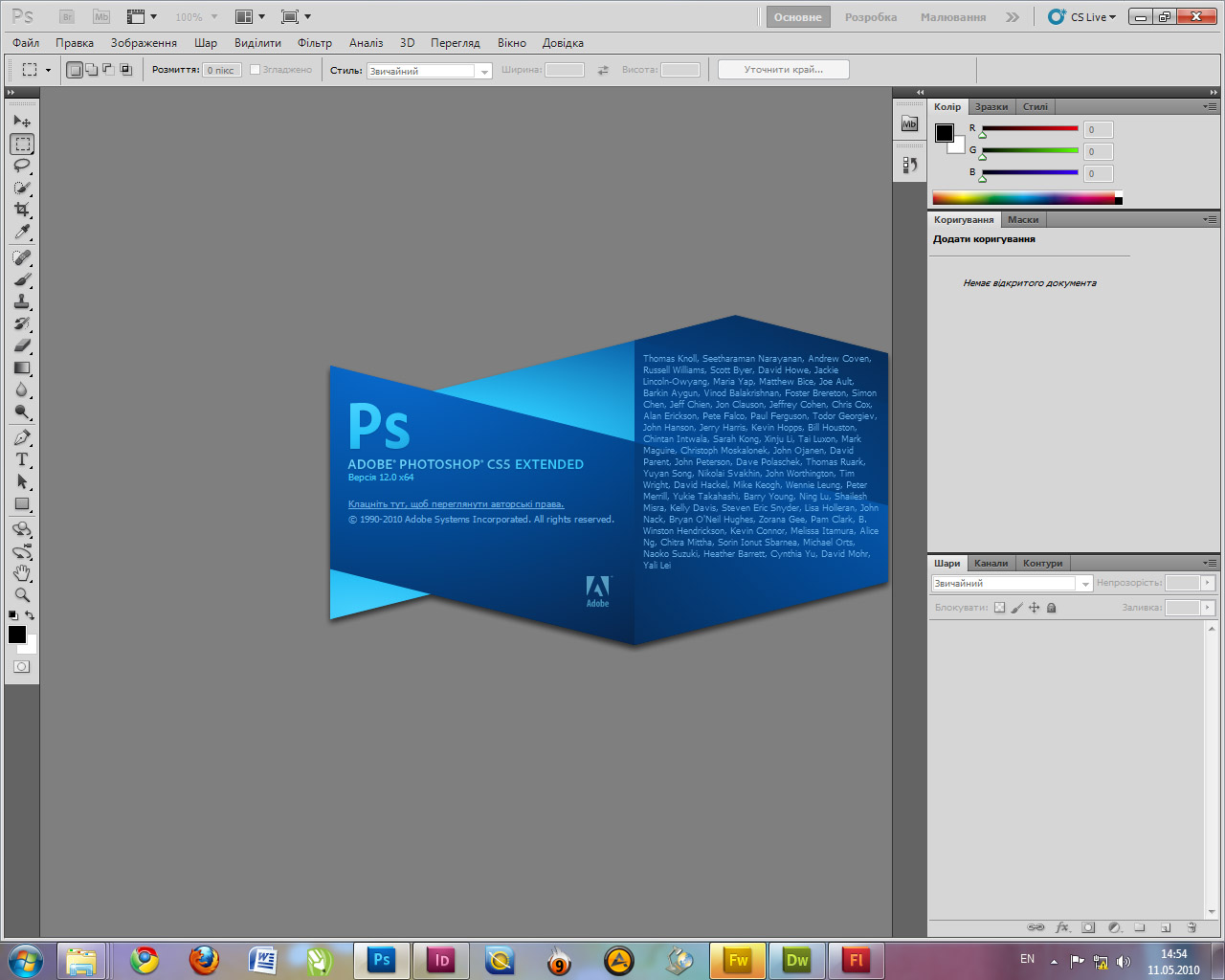The image size is (1225, 980).
Task: Swap foreground and background colors icon
Action: click(x=30, y=615)
